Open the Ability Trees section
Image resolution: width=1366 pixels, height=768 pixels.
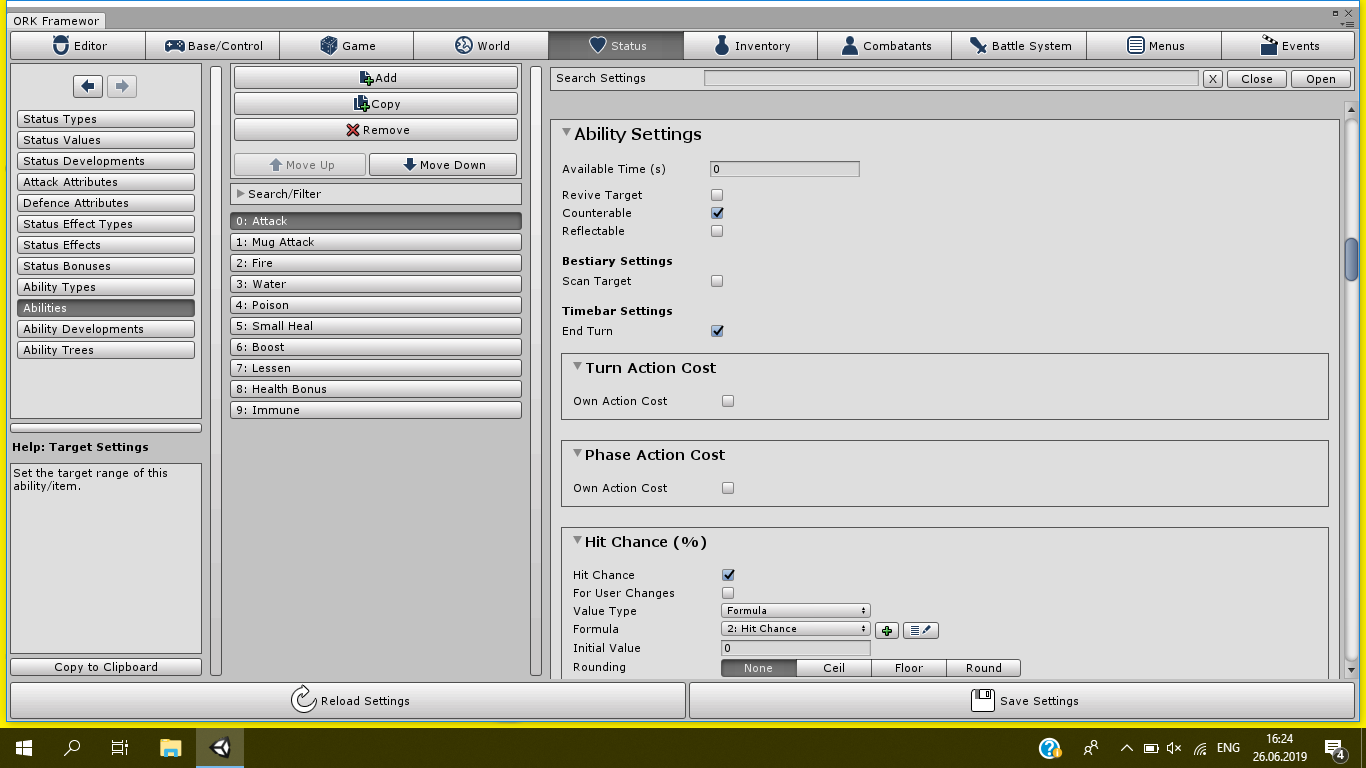click(106, 350)
